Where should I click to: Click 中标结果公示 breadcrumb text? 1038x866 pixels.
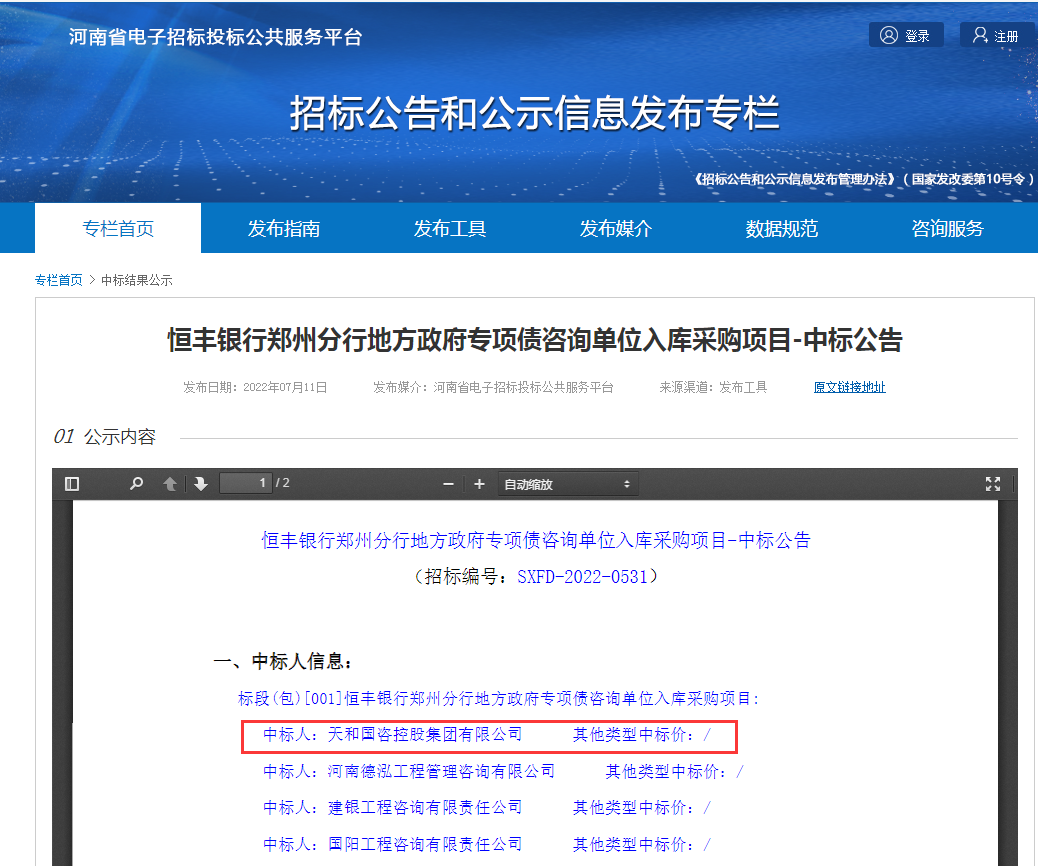pos(136,280)
